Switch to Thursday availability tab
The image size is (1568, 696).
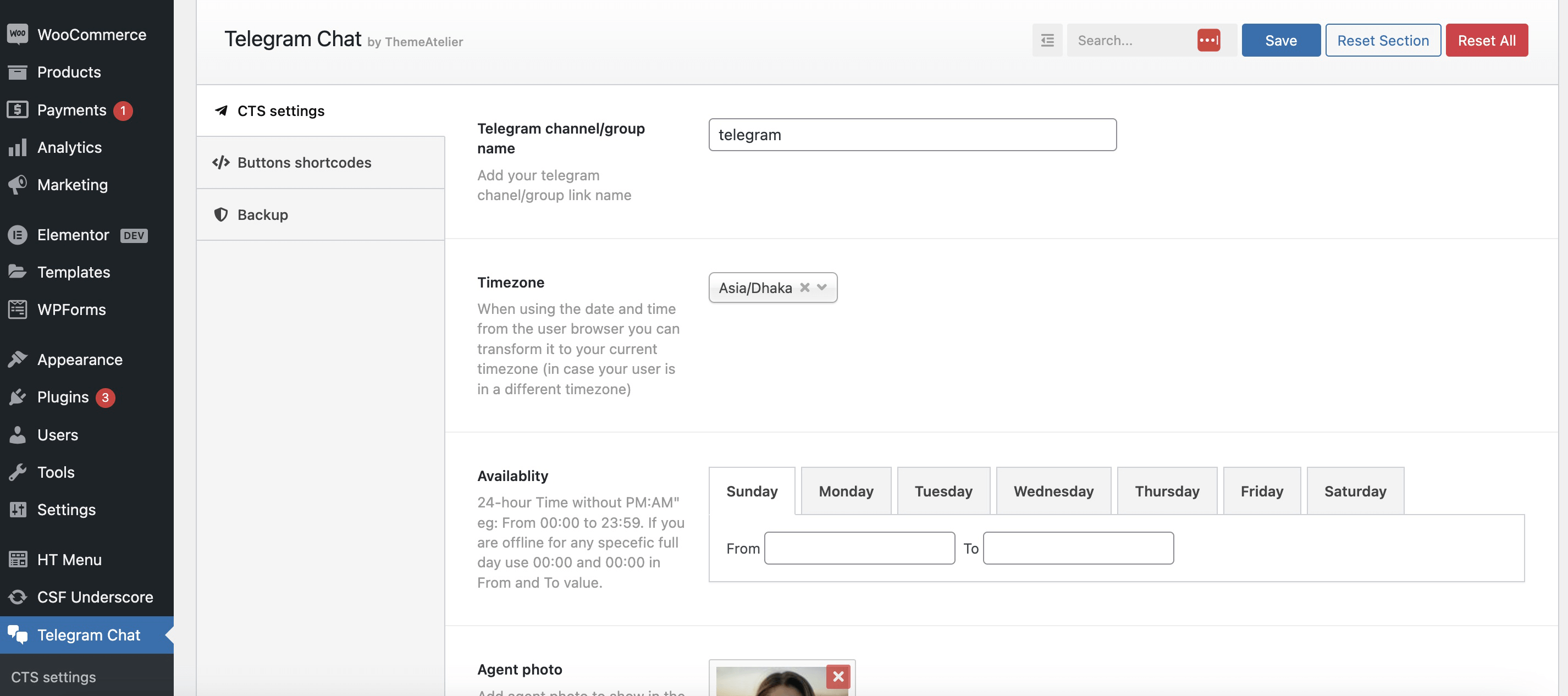(x=1167, y=491)
